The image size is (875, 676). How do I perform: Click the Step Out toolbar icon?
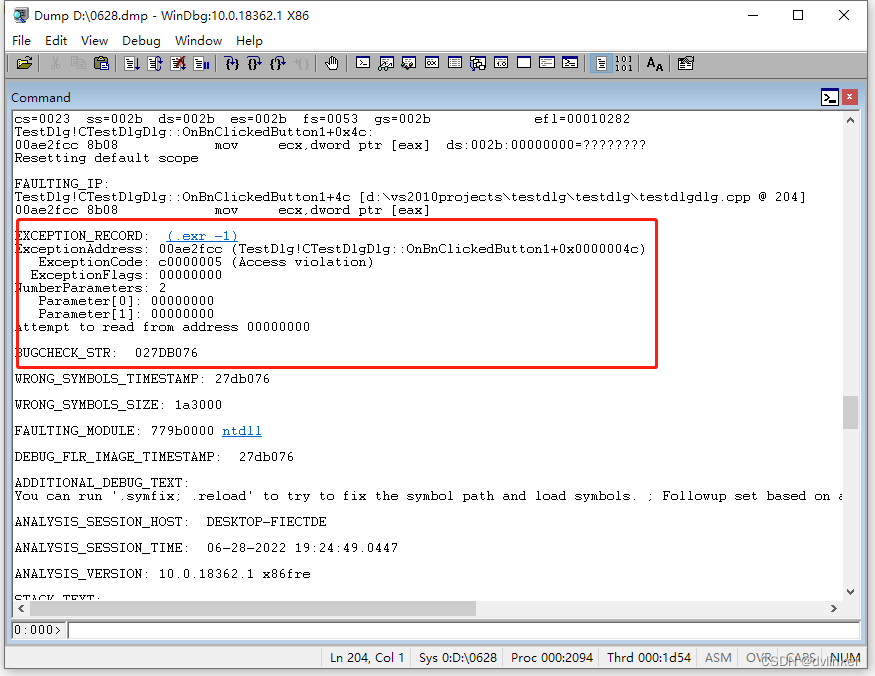pyautogui.click(x=278, y=64)
